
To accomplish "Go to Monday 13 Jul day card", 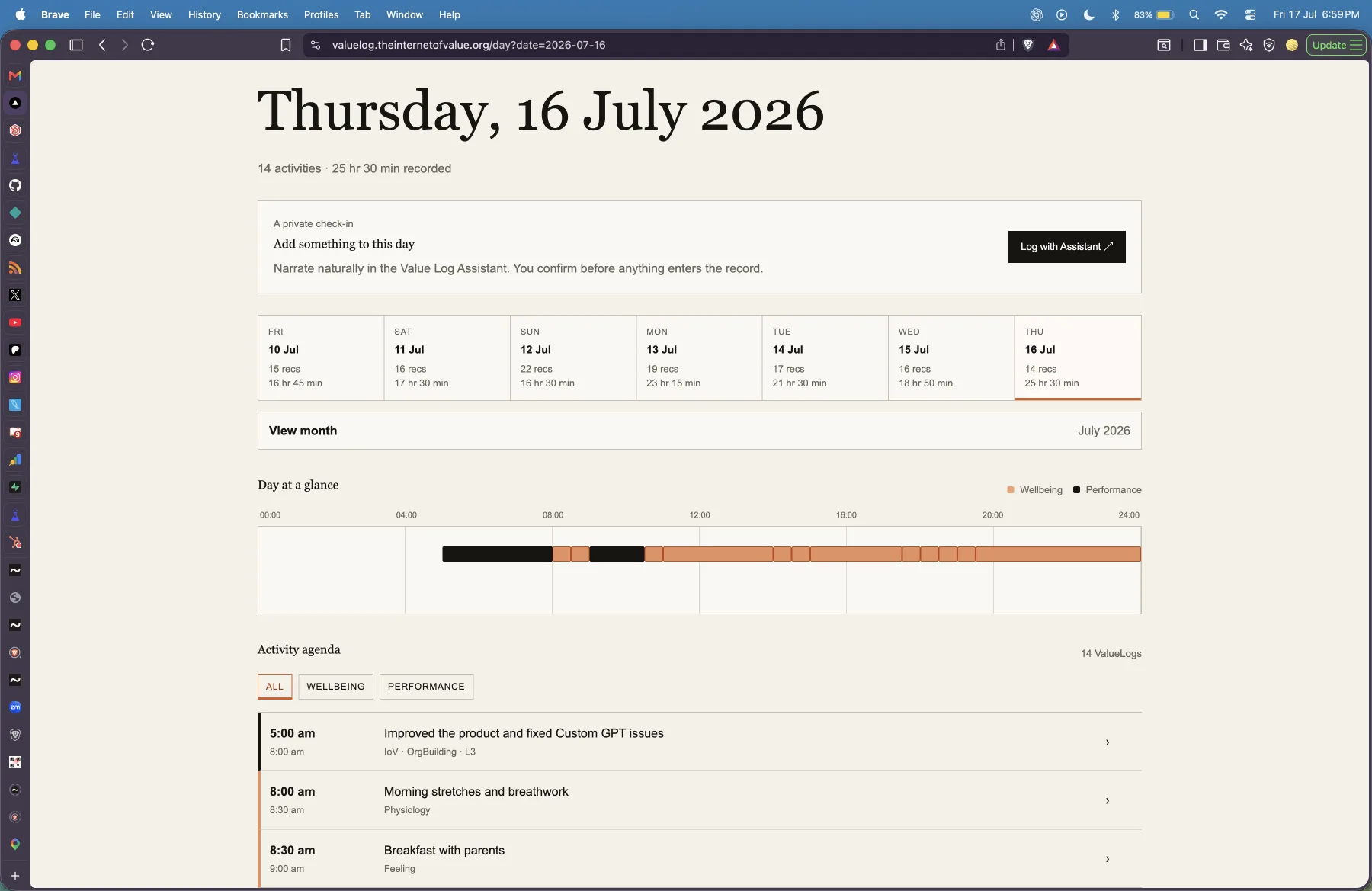I will pyautogui.click(x=699, y=357).
